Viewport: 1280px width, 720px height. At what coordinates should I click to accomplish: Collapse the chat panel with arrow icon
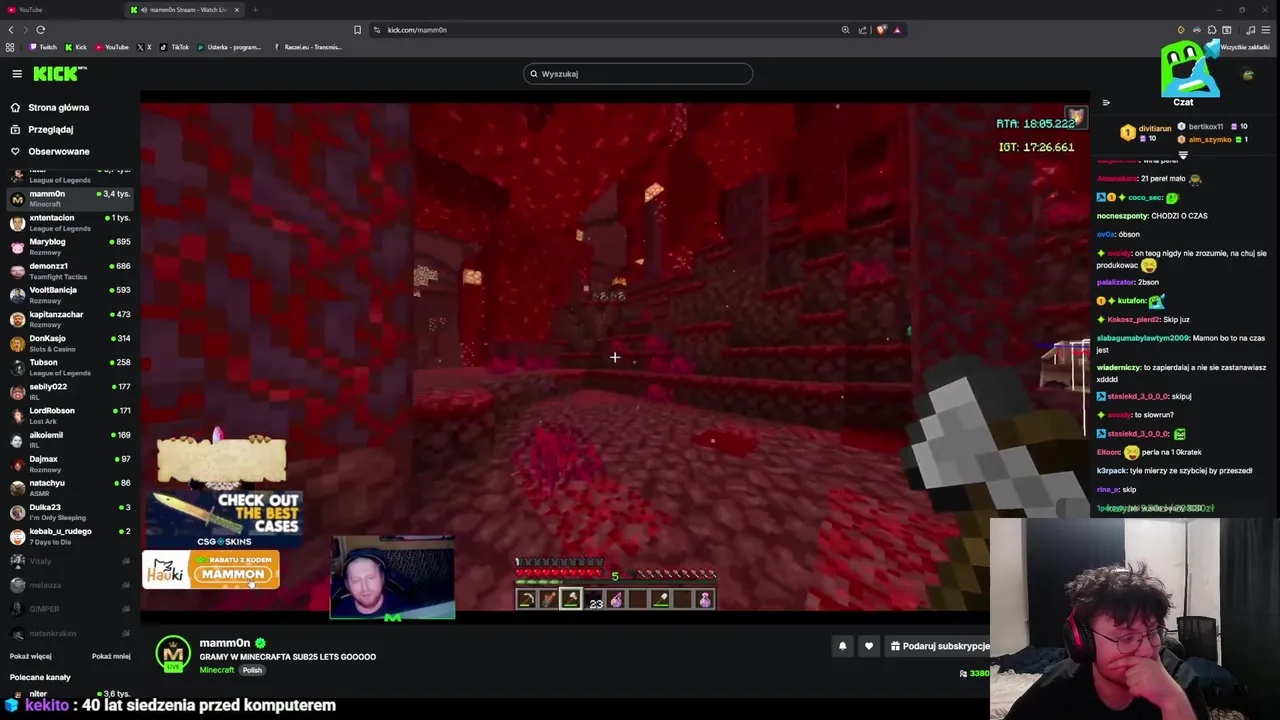(1106, 102)
